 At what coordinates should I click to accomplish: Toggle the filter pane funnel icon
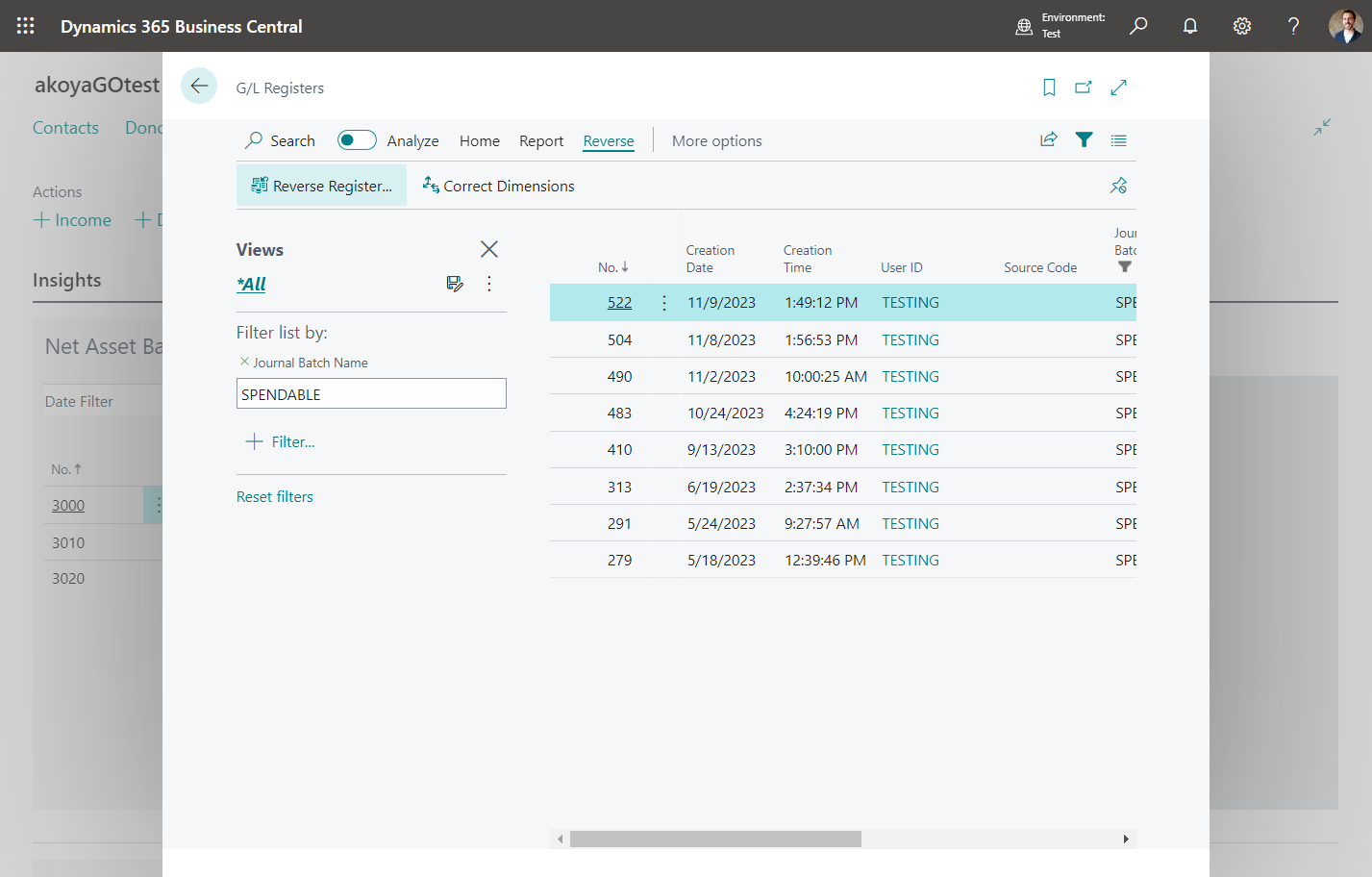coord(1084,140)
